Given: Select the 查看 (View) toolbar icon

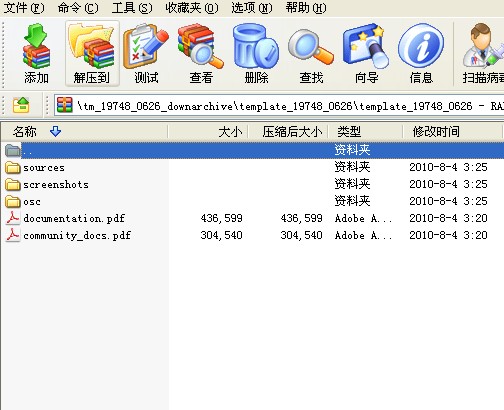Looking at the screenshot, I should (x=201, y=53).
